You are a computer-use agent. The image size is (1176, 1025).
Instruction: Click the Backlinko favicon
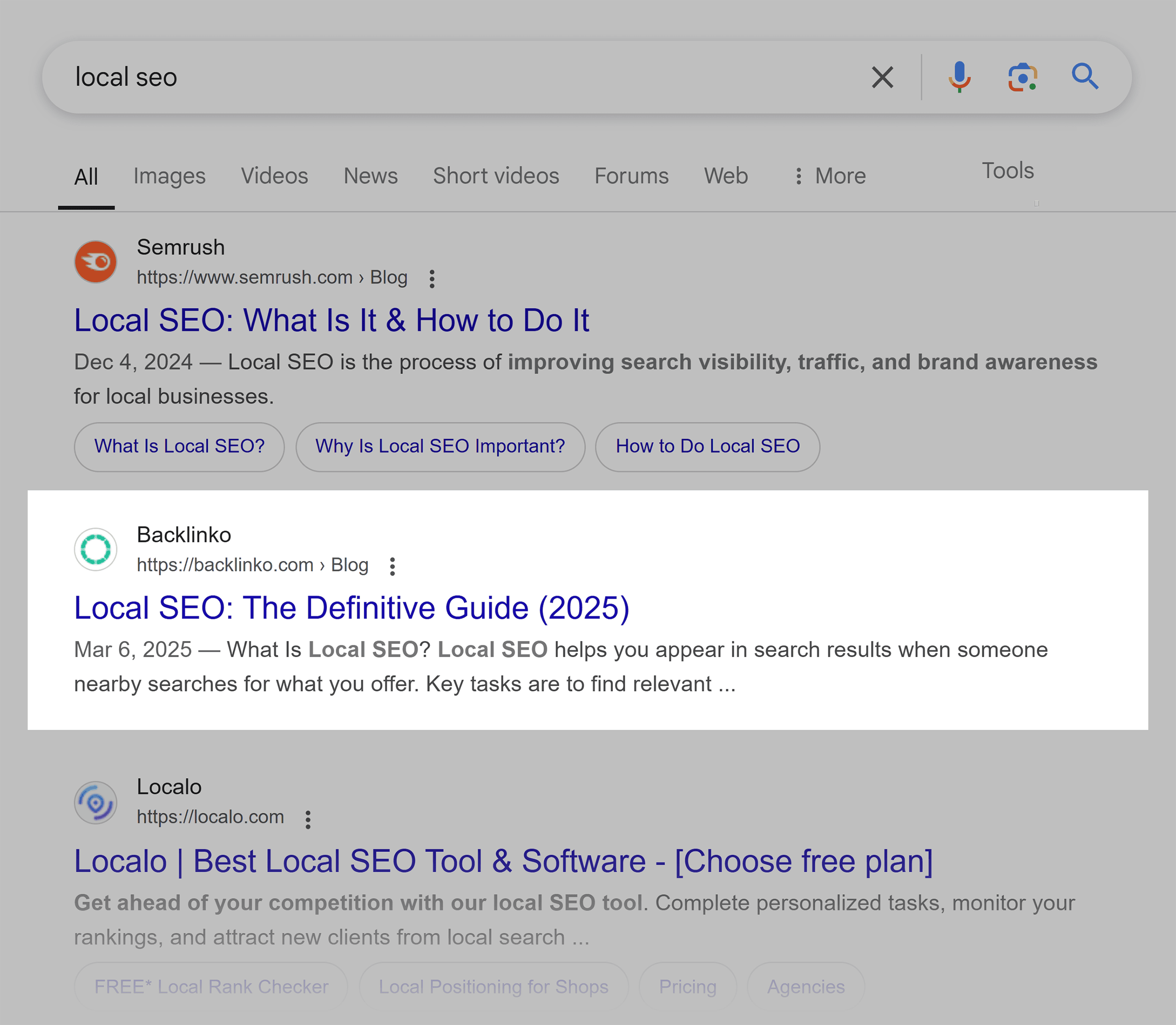95,549
